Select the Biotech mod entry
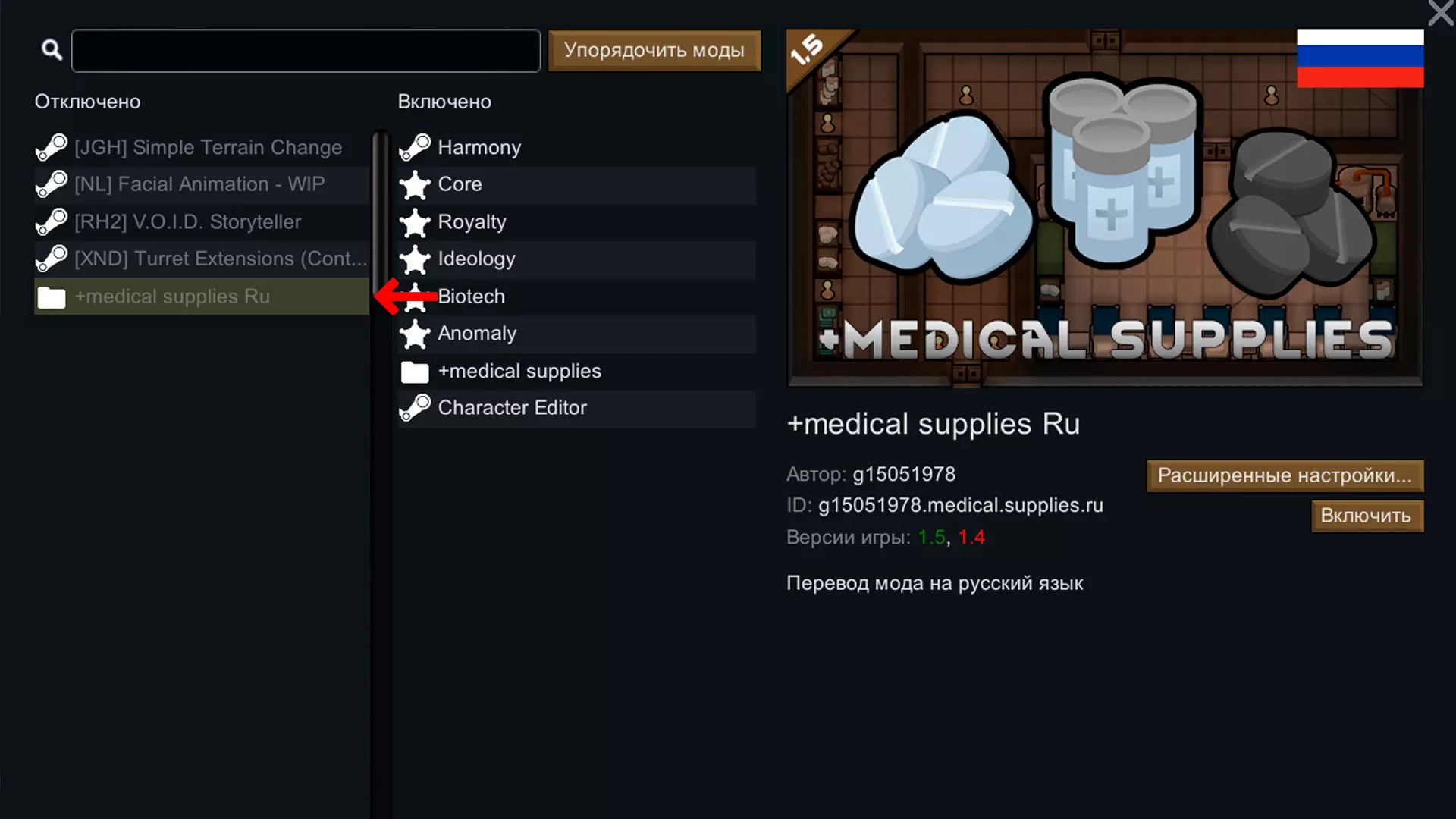The width and height of the screenshot is (1456, 819). (576, 297)
